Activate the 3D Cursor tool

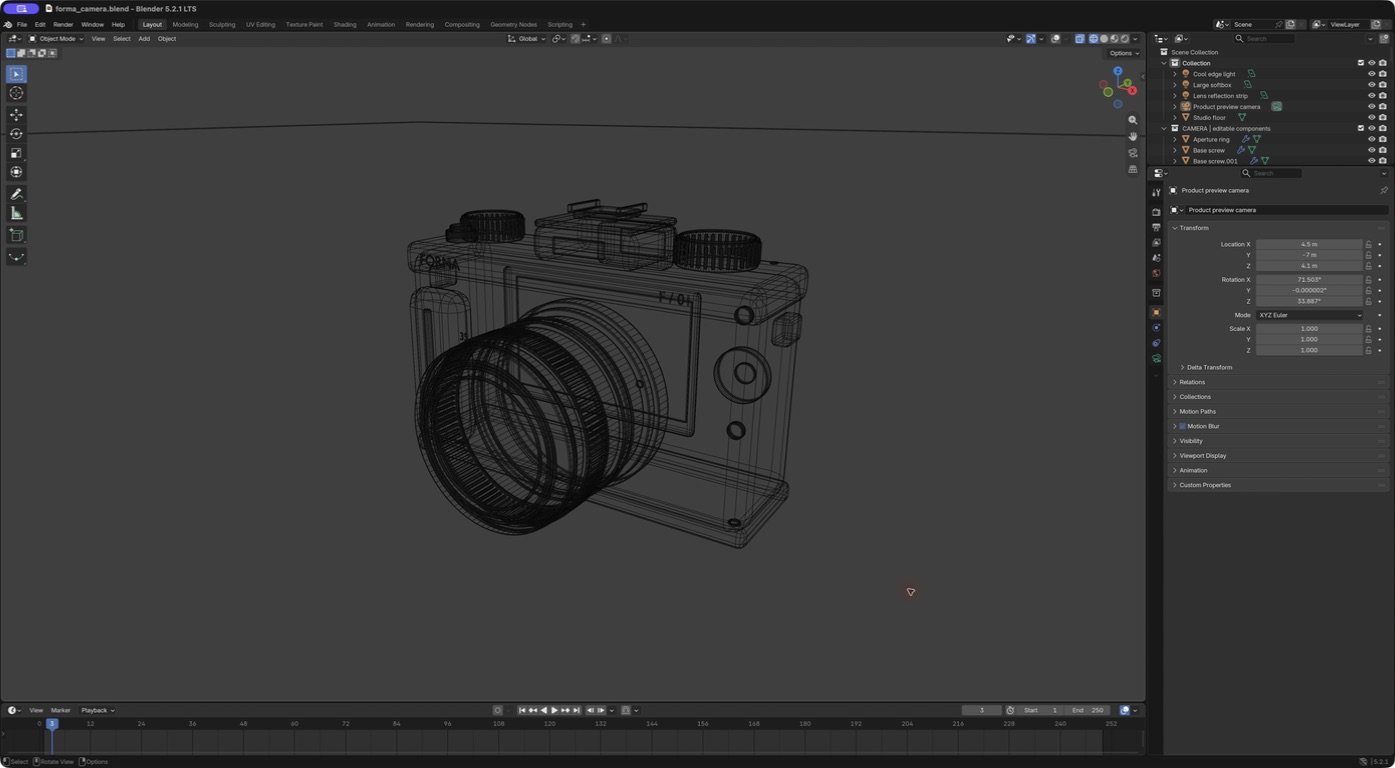point(16,93)
